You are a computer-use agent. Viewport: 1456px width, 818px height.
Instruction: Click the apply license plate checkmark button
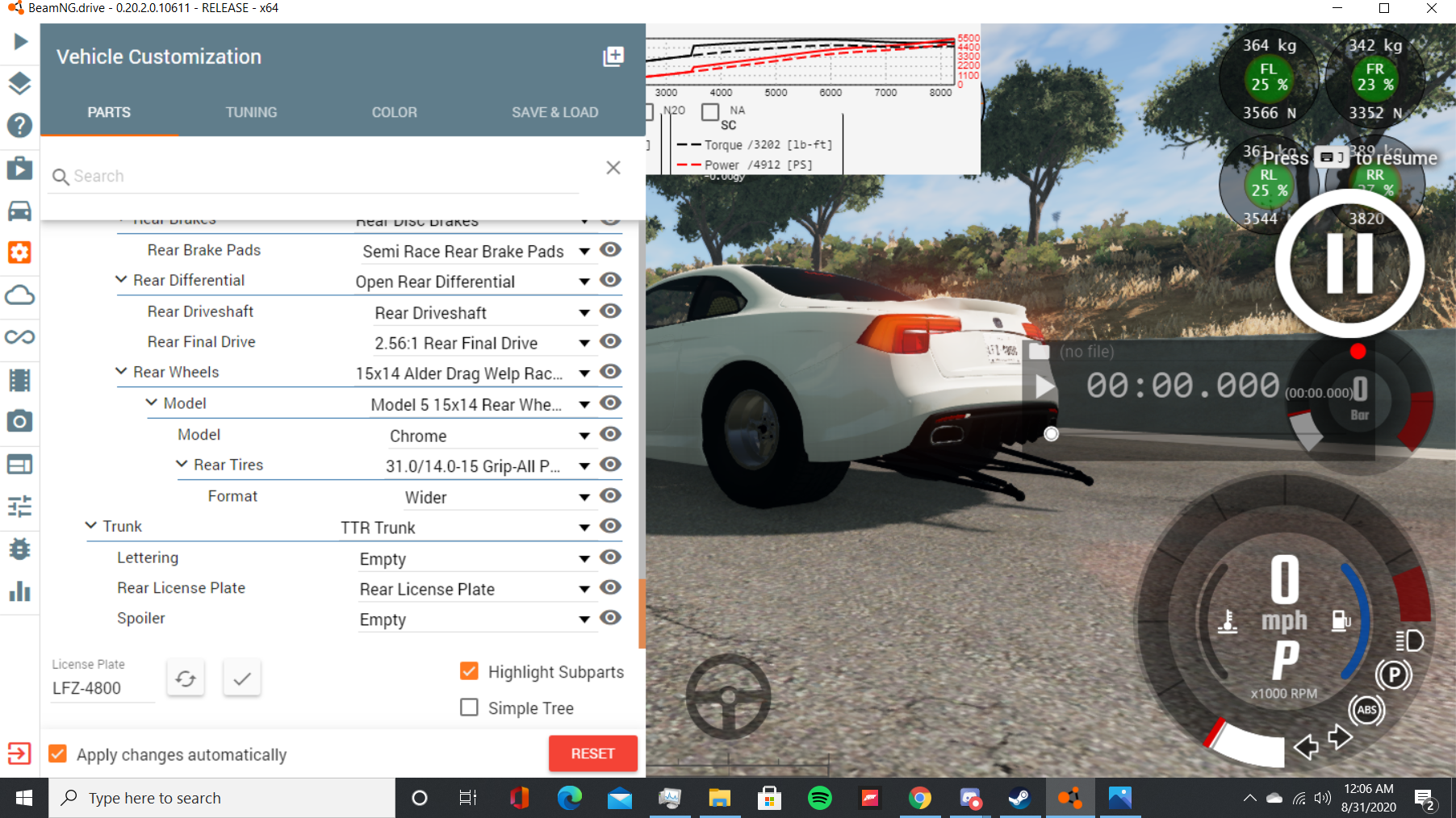[242, 678]
